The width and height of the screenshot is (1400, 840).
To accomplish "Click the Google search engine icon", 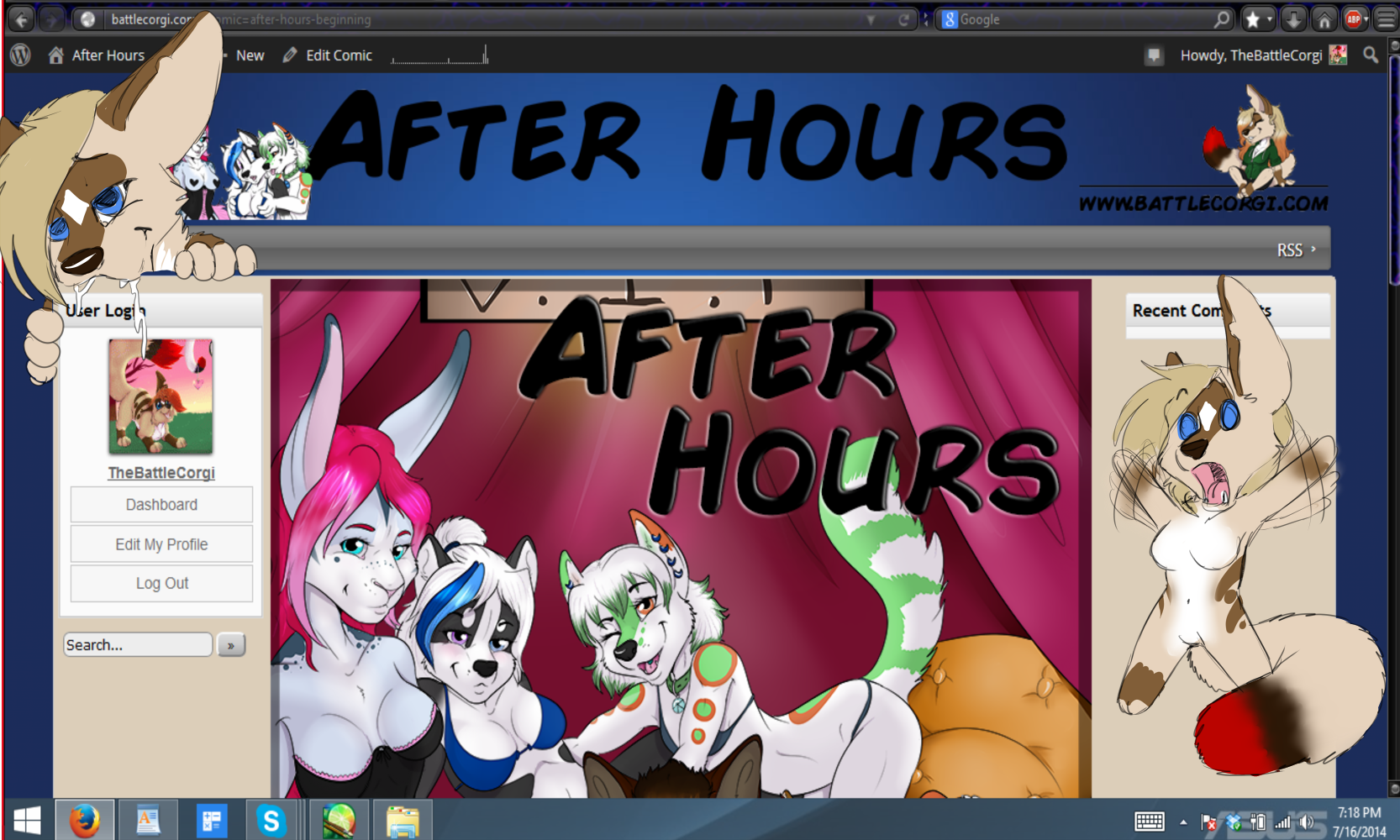I will point(950,19).
